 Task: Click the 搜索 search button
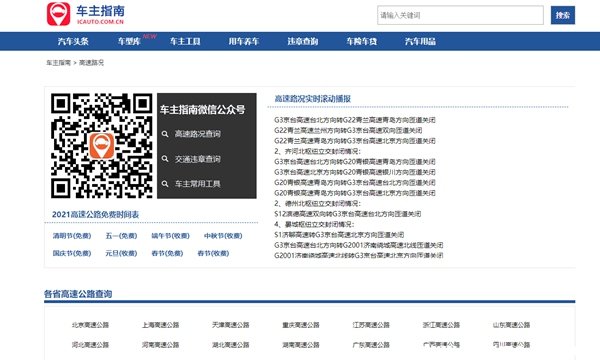[562, 15]
